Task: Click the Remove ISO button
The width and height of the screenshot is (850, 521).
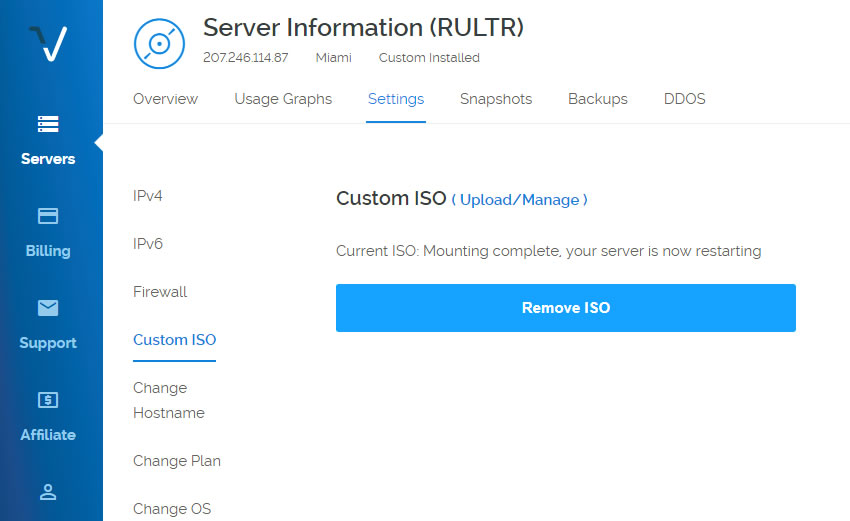Action: point(566,308)
